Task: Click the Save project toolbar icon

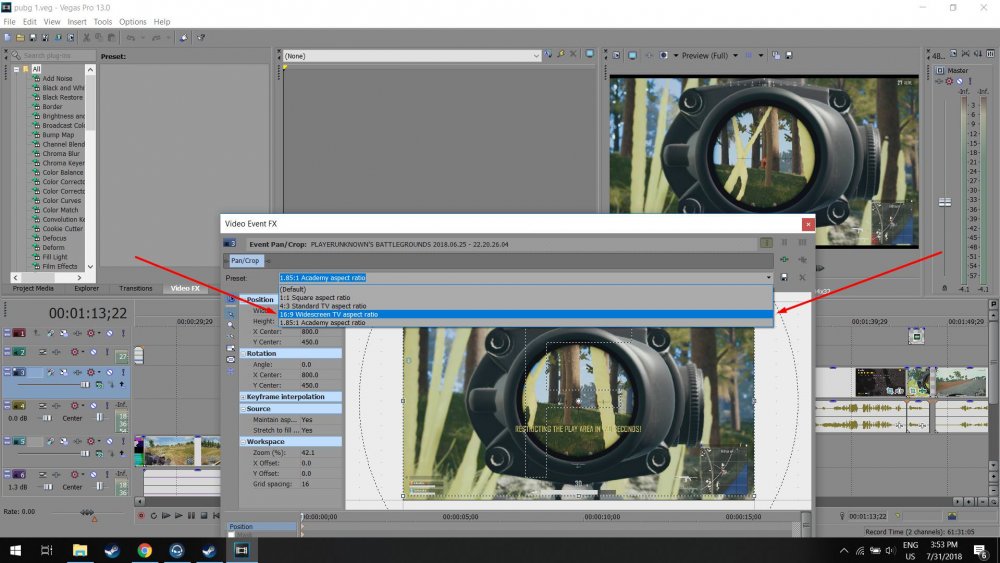Action: coord(33,38)
